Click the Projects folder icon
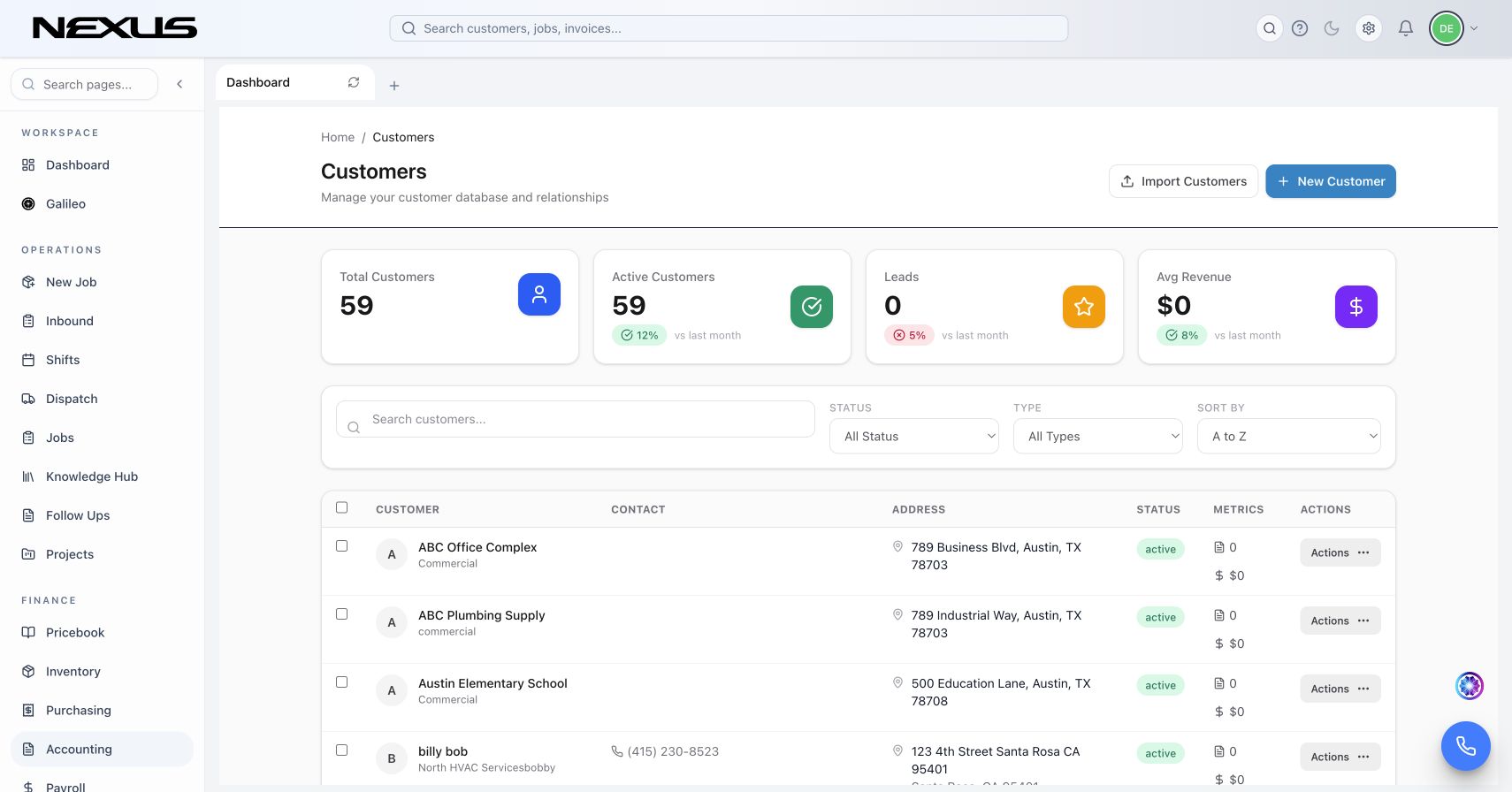Screen dimensions: 1512x792 click(28, 554)
